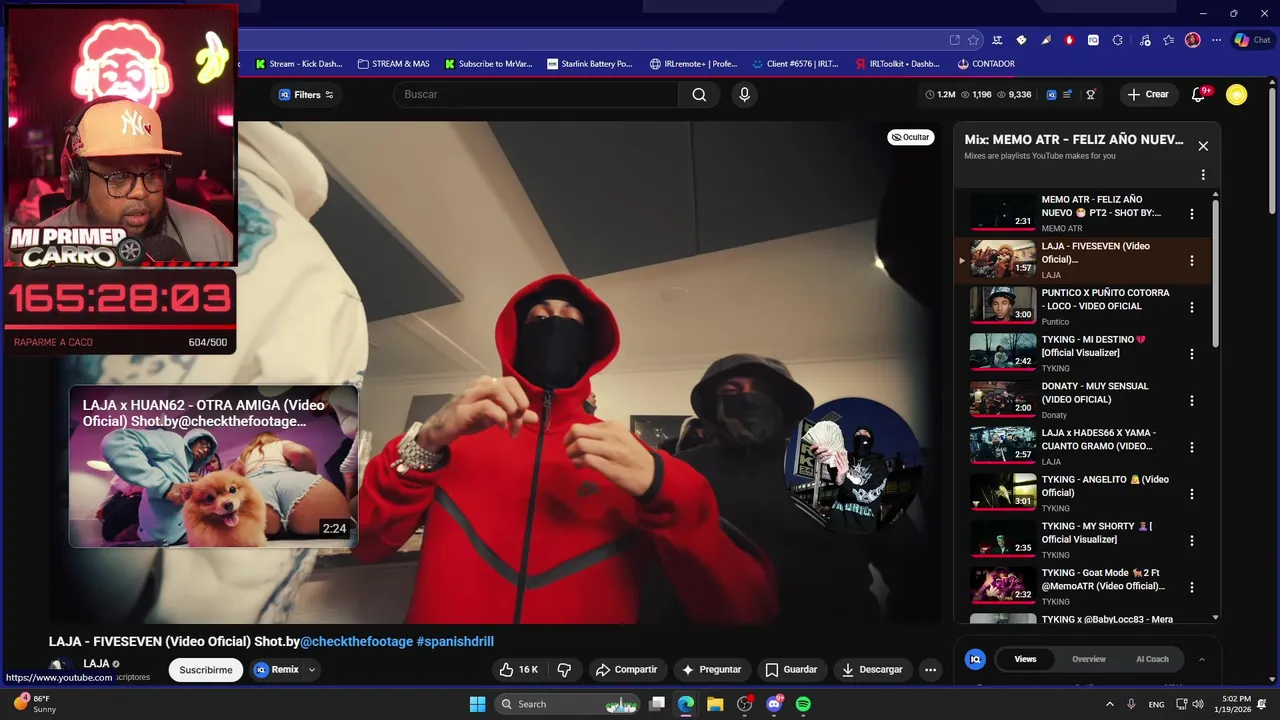The height and width of the screenshot is (720, 1280).
Task: Open browser settings ellipsis menu
Action: [1216, 40]
